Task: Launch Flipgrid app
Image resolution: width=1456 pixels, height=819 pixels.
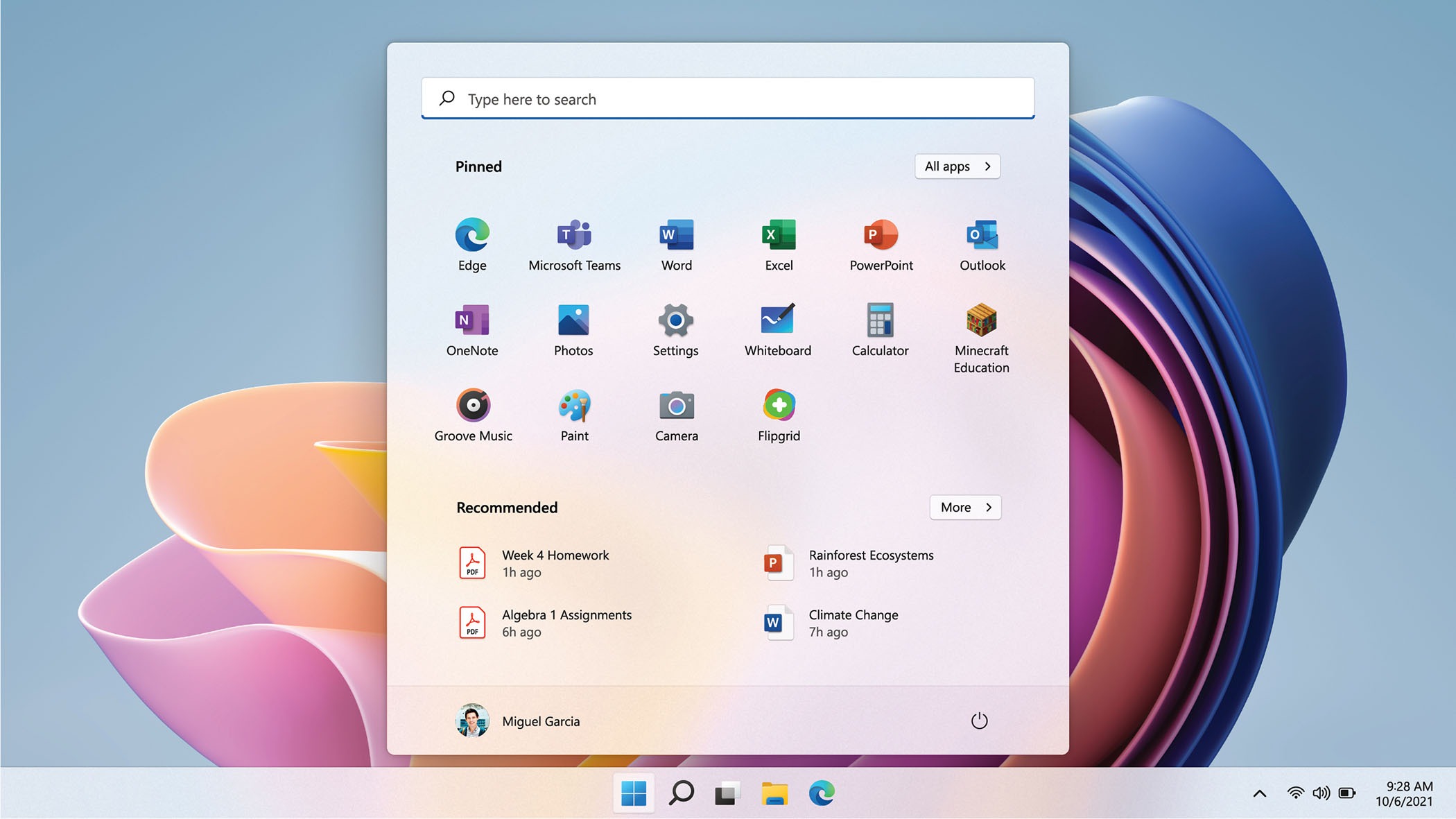Action: pyautogui.click(x=778, y=413)
